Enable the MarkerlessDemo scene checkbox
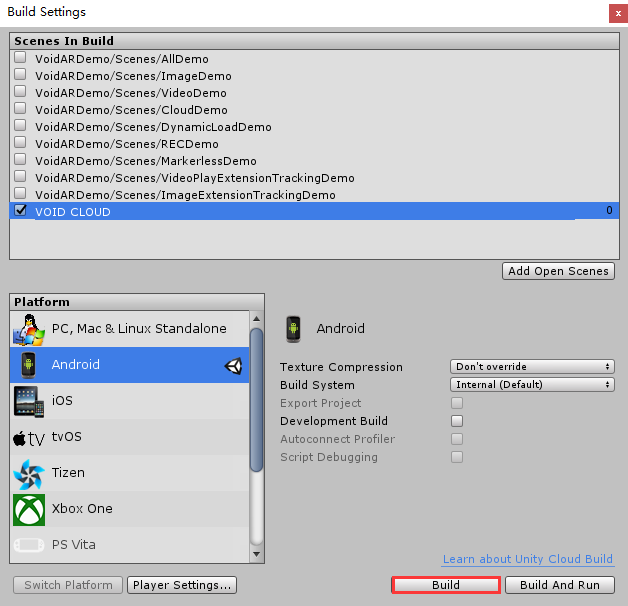This screenshot has width=628, height=606. [20, 159]
